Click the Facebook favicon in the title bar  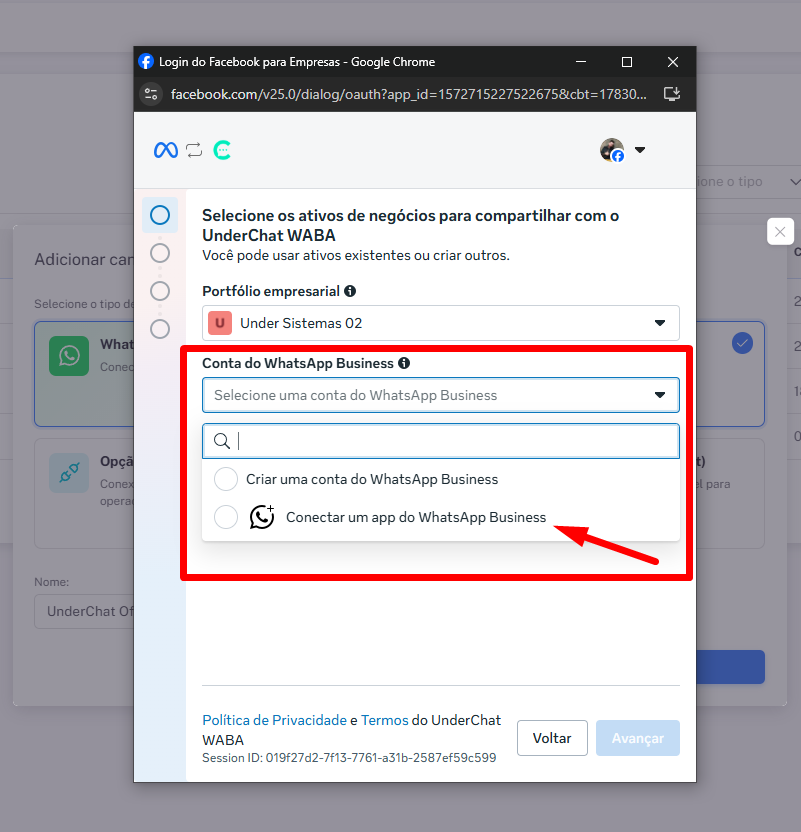pos(146,62)
